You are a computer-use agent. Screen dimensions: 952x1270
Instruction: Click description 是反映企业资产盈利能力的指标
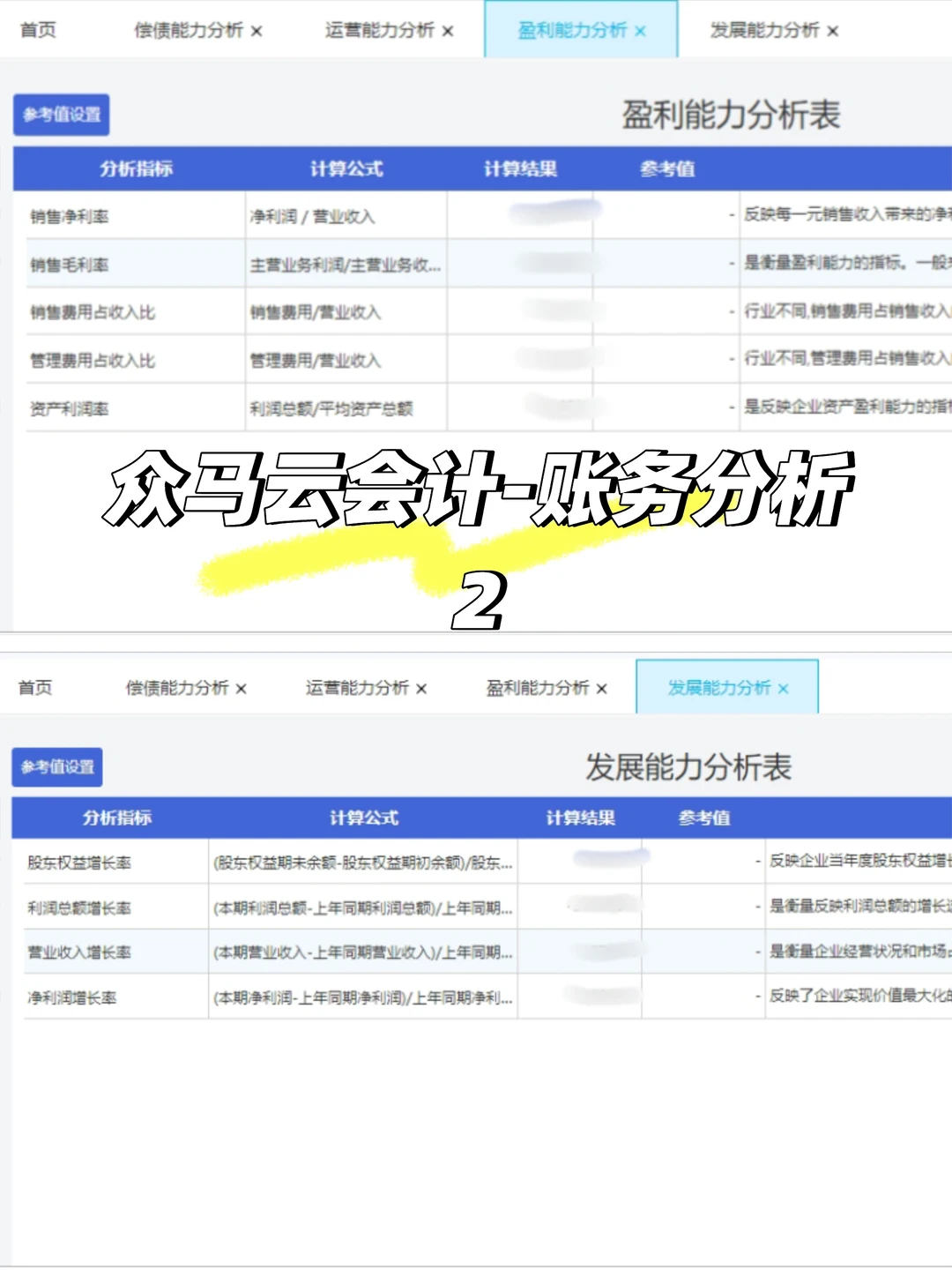[x=848, y=407]
